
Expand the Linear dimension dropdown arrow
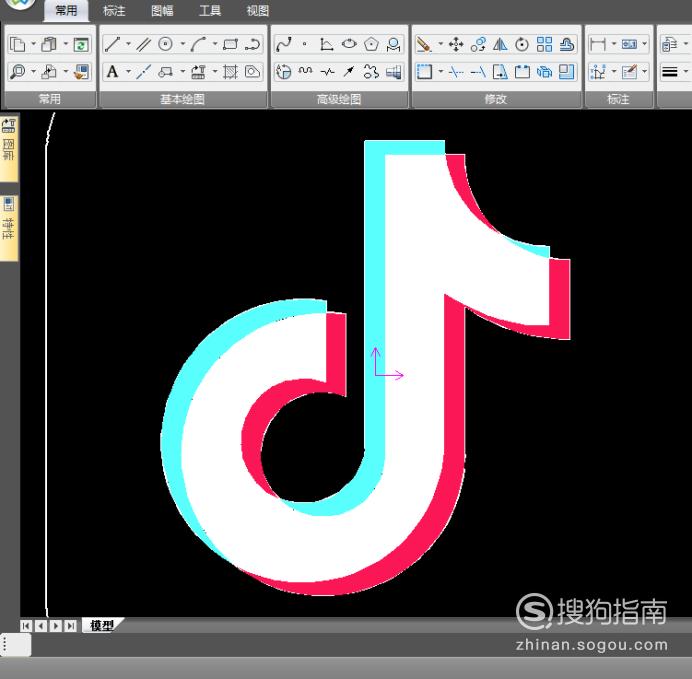coord(613,44)
